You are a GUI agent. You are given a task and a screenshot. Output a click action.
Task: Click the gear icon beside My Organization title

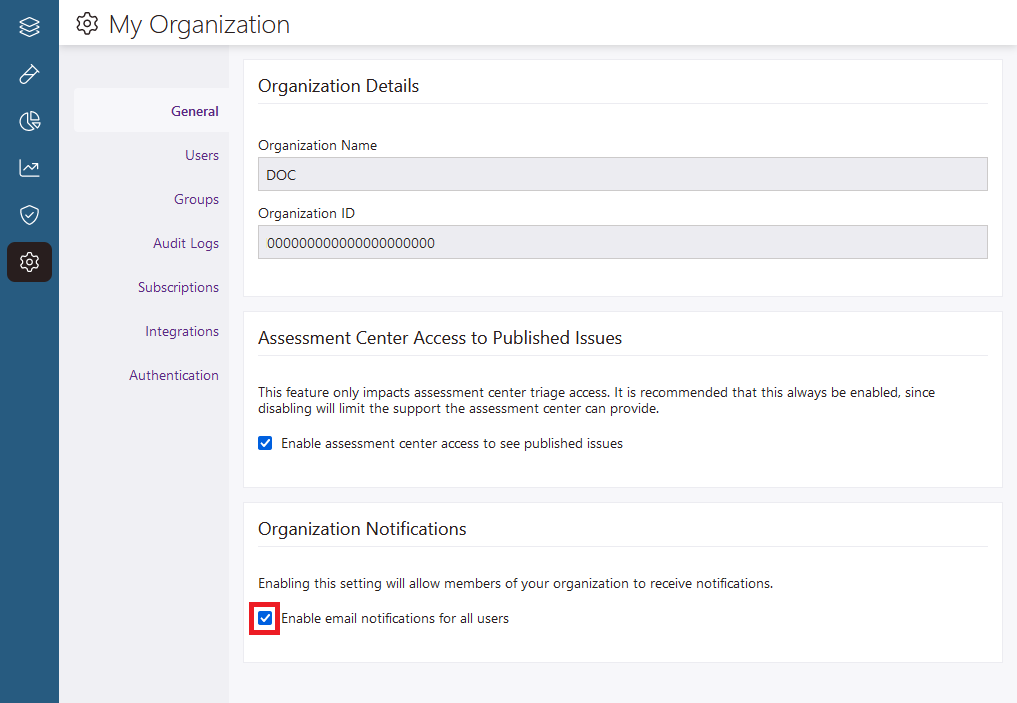click(87, 24)
